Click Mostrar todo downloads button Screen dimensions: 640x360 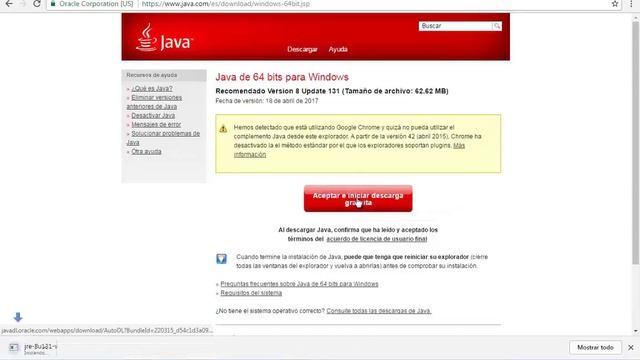click(595, 347)
